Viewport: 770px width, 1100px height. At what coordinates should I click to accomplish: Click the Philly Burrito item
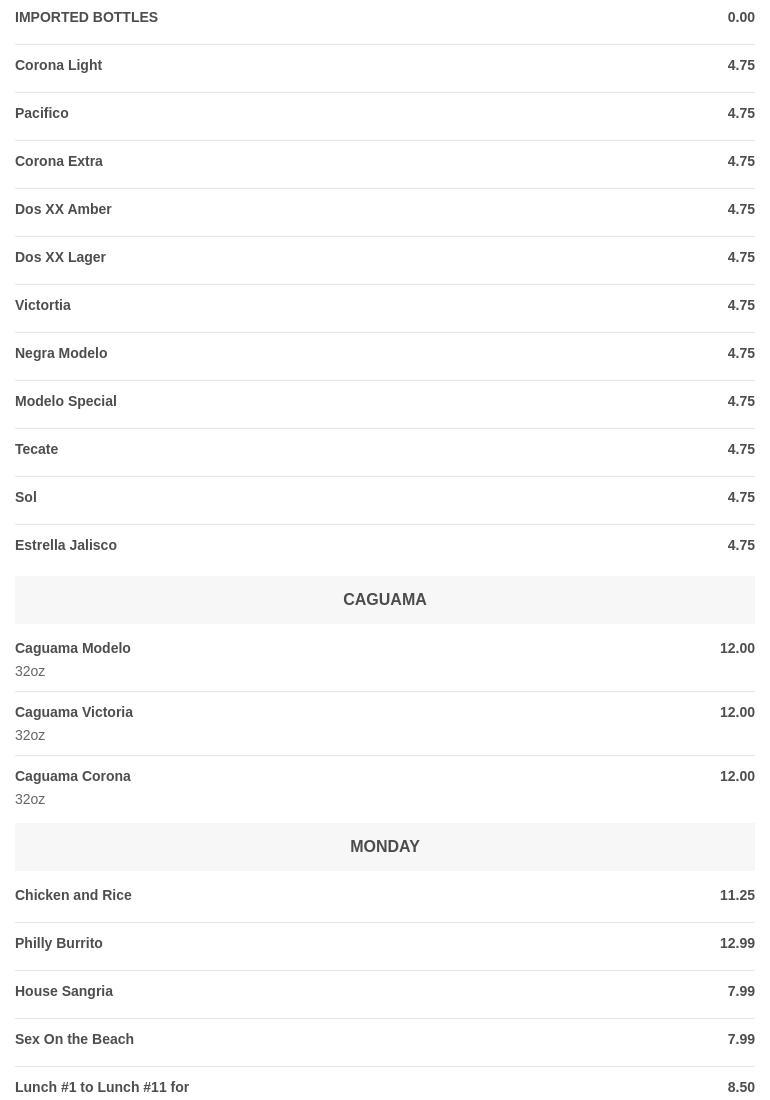59,943
